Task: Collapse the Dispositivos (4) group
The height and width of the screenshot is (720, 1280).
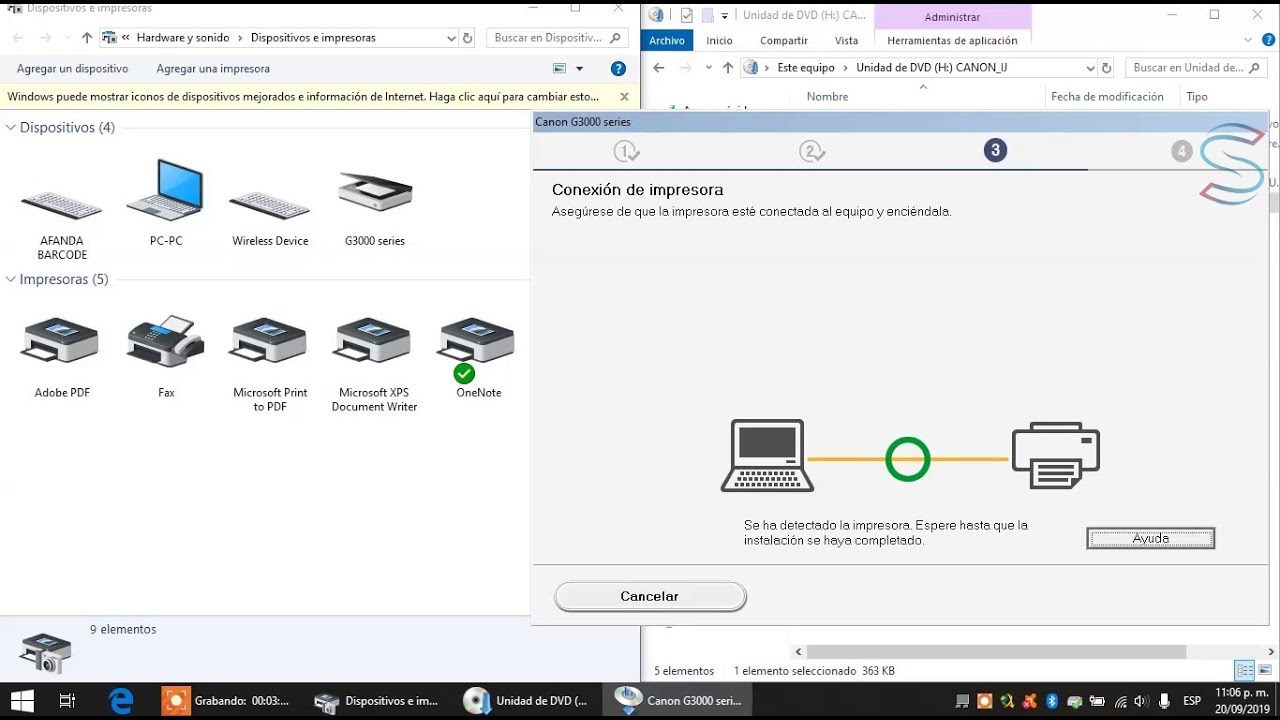Action: tap(11, 128)
